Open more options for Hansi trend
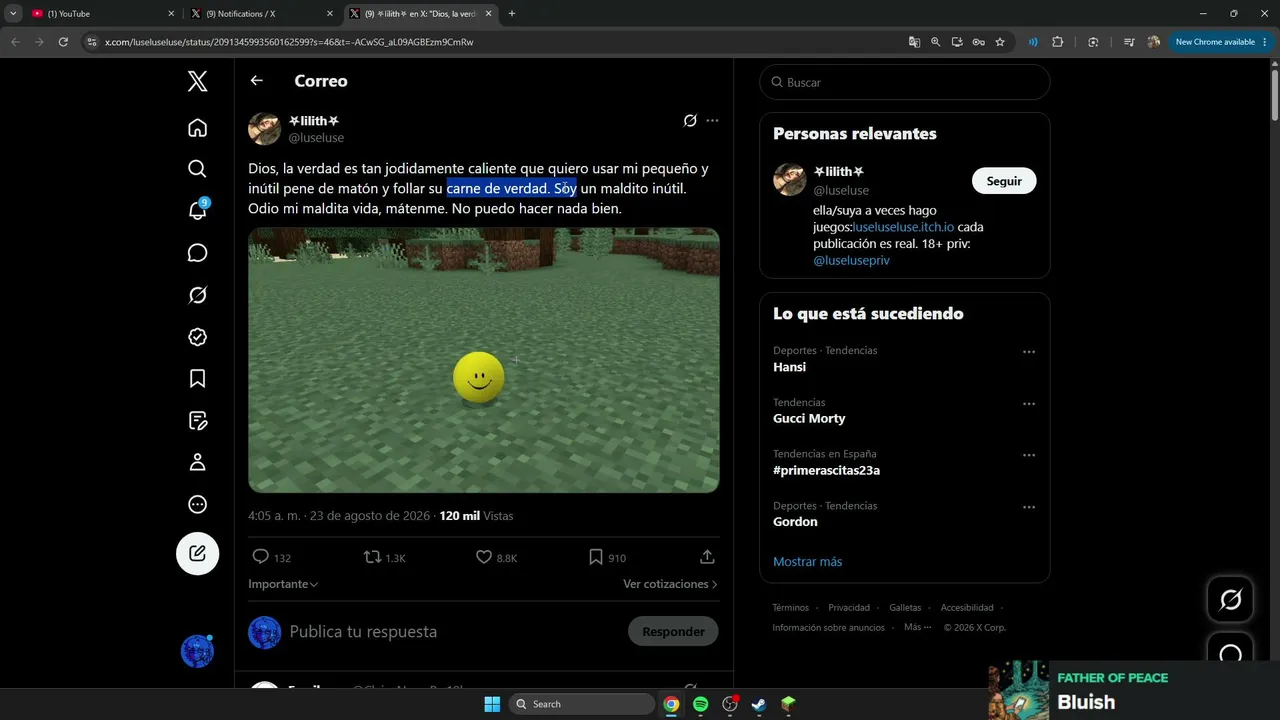The image size is (1280, 720). pos(1028,352)
